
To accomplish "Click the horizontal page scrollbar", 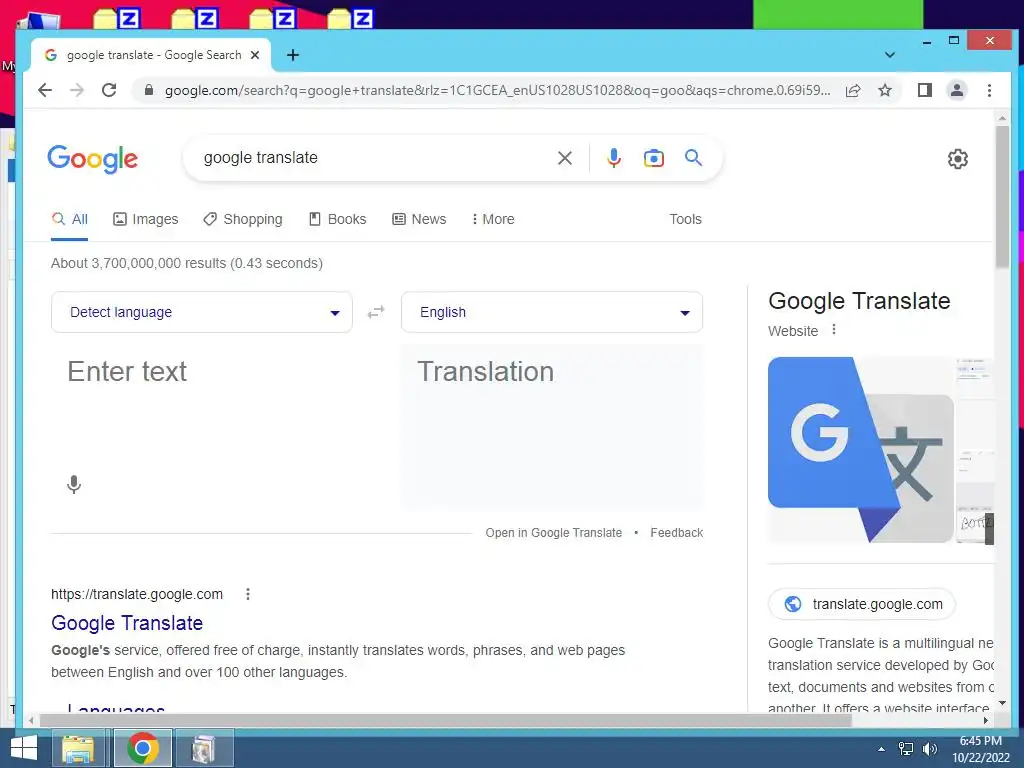I will tap(445, 720).
